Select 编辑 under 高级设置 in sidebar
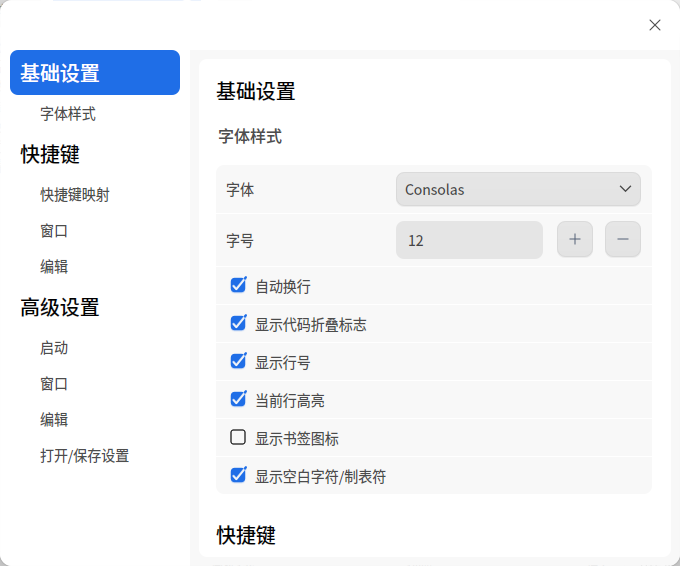Viewport: 680px width, 566px height. [54, 419]
